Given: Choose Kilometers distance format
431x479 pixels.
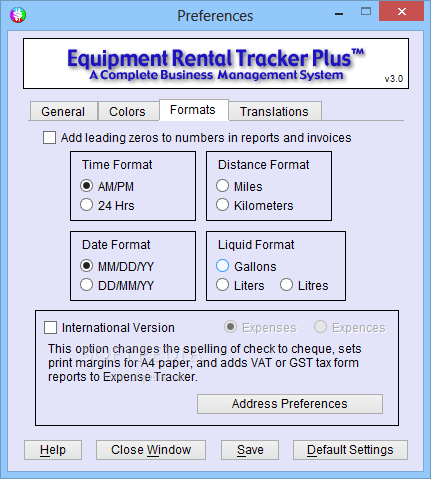Looking at the screenshot, I should [222, 205].
